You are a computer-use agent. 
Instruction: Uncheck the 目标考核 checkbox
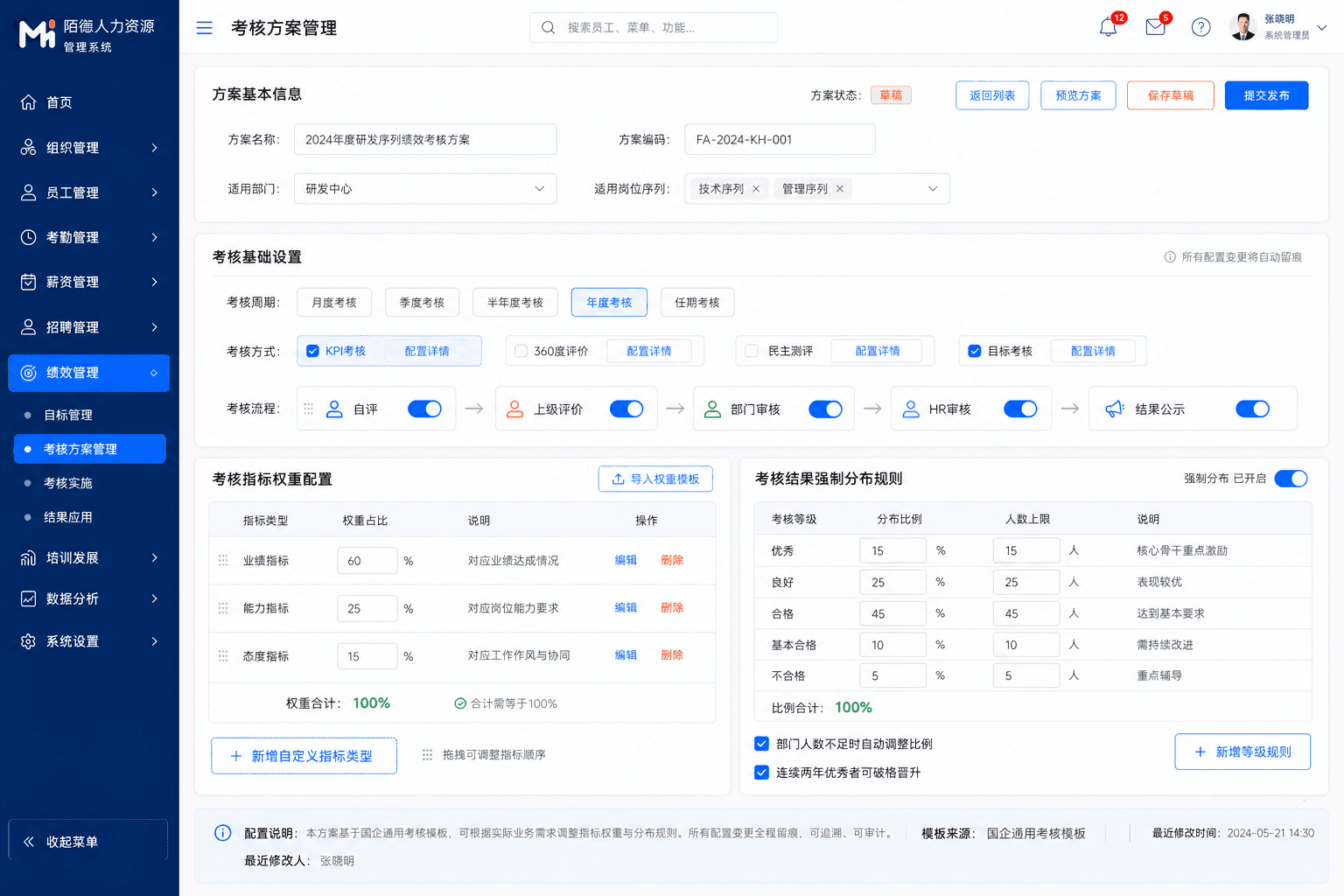coord(975,351)
